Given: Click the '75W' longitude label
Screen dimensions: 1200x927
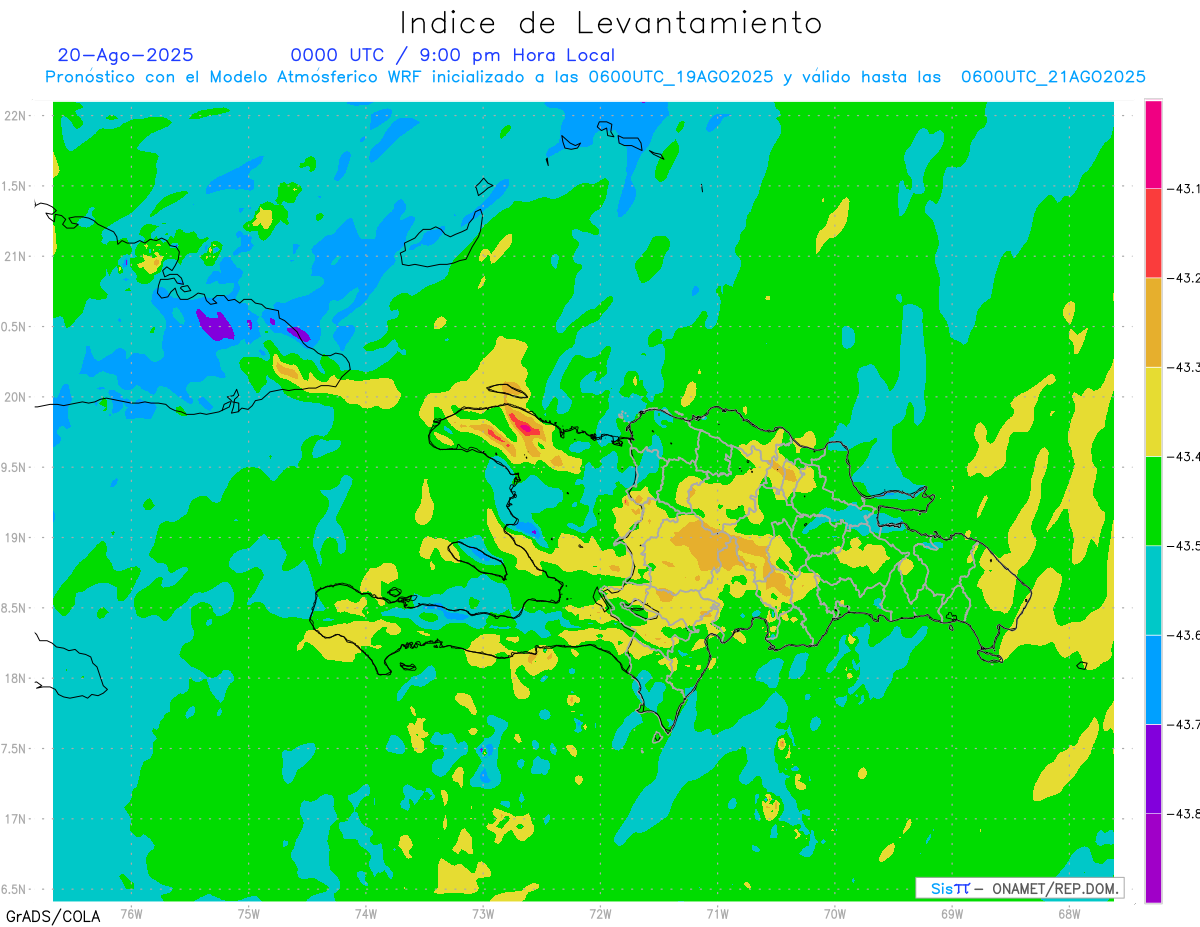Looking at the screenshot, I should (249, 913).
